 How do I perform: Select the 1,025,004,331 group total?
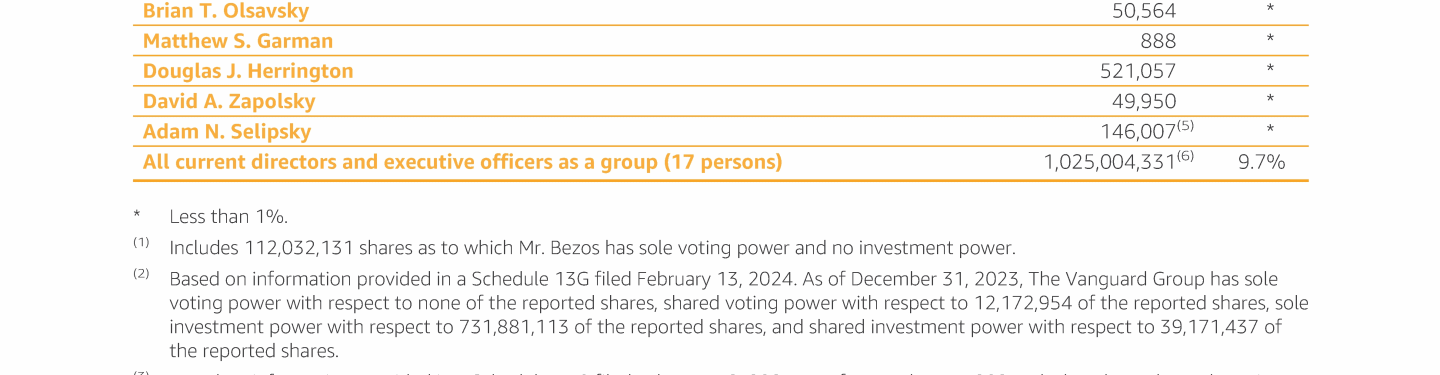click(x=1110, y=162)
